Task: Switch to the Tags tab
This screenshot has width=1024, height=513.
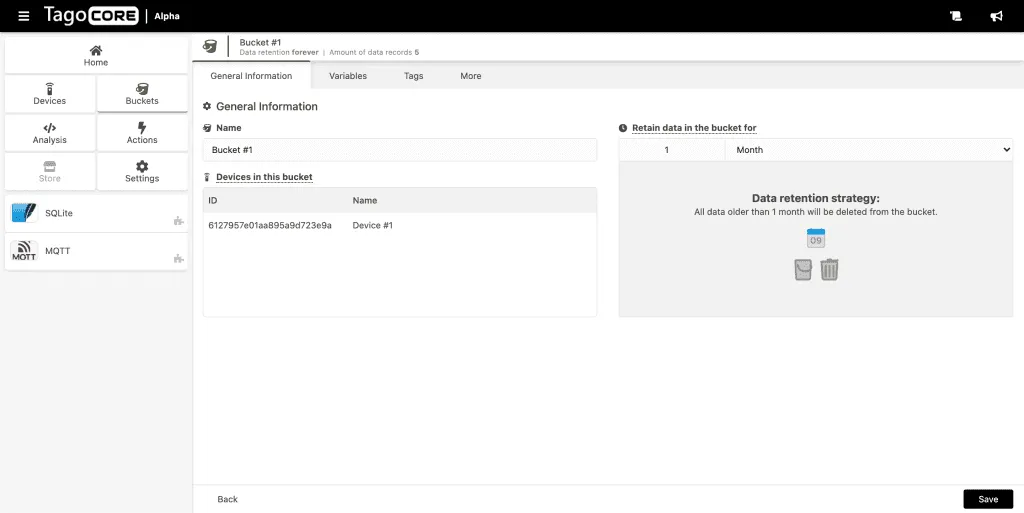Action: pos(413,76)
